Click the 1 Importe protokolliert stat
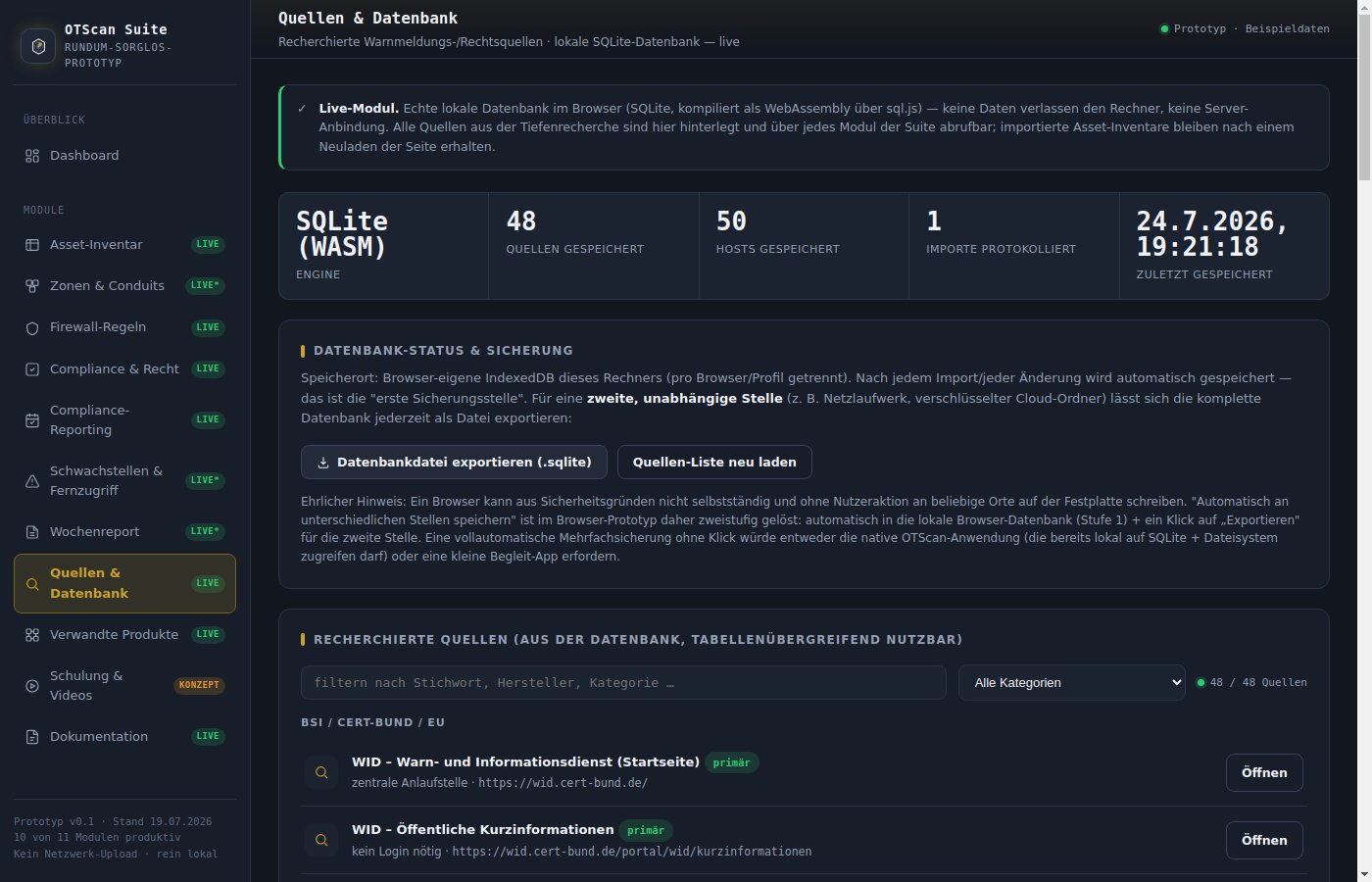 coord(1014,246)
